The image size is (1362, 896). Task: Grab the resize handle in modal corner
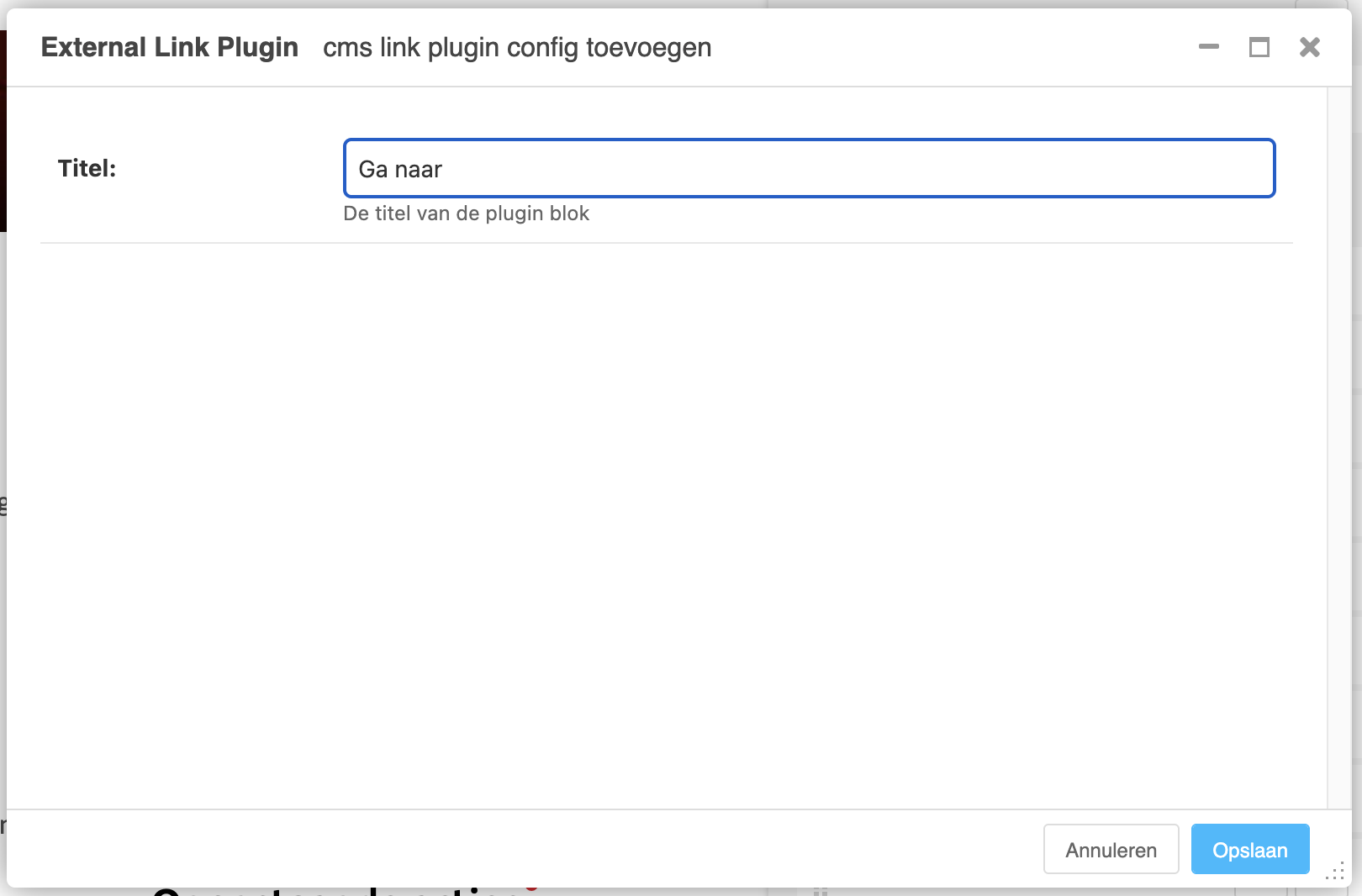coord(1334,872)
